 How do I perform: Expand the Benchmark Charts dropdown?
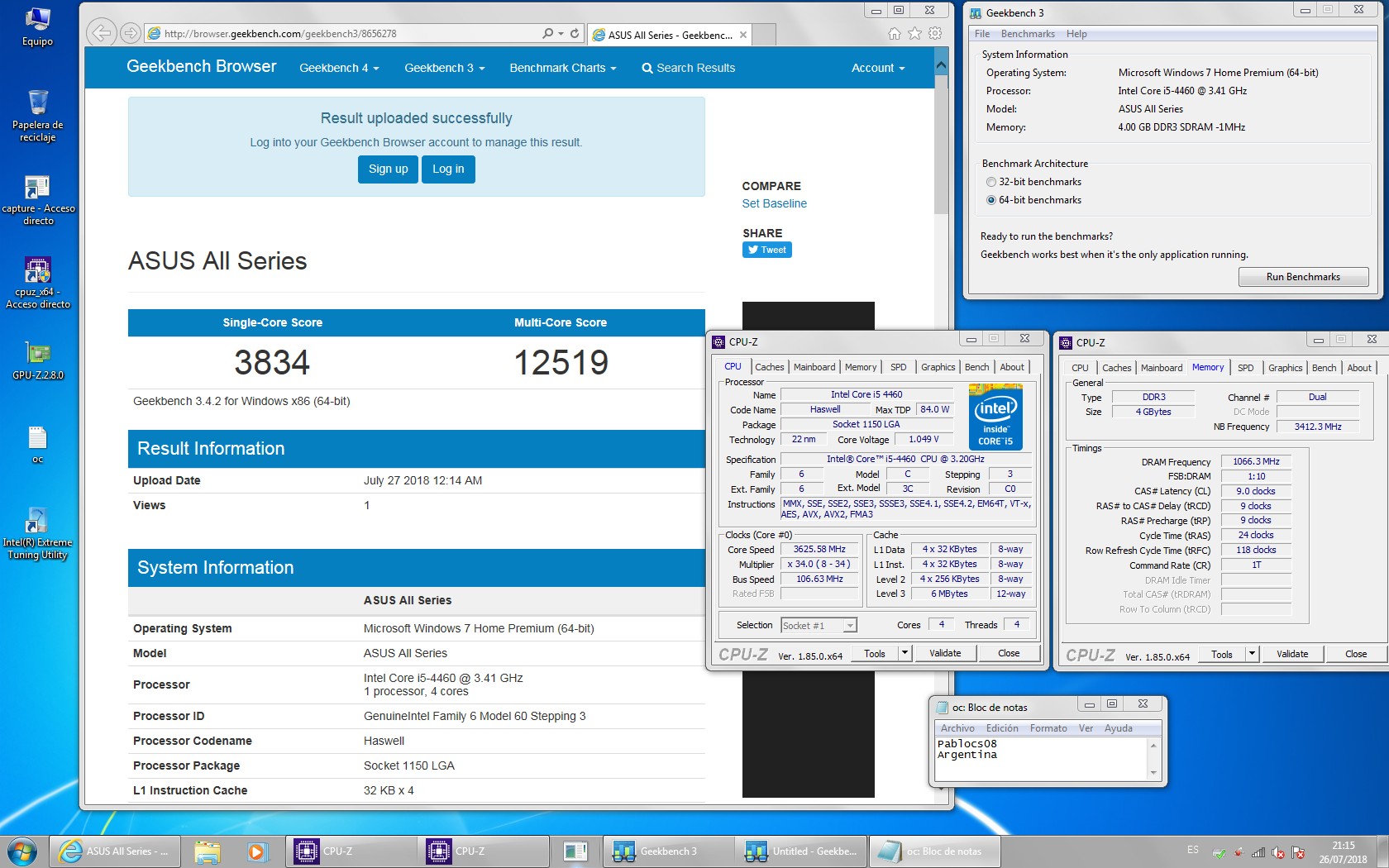pyautogui.click(x=563, y=68)
